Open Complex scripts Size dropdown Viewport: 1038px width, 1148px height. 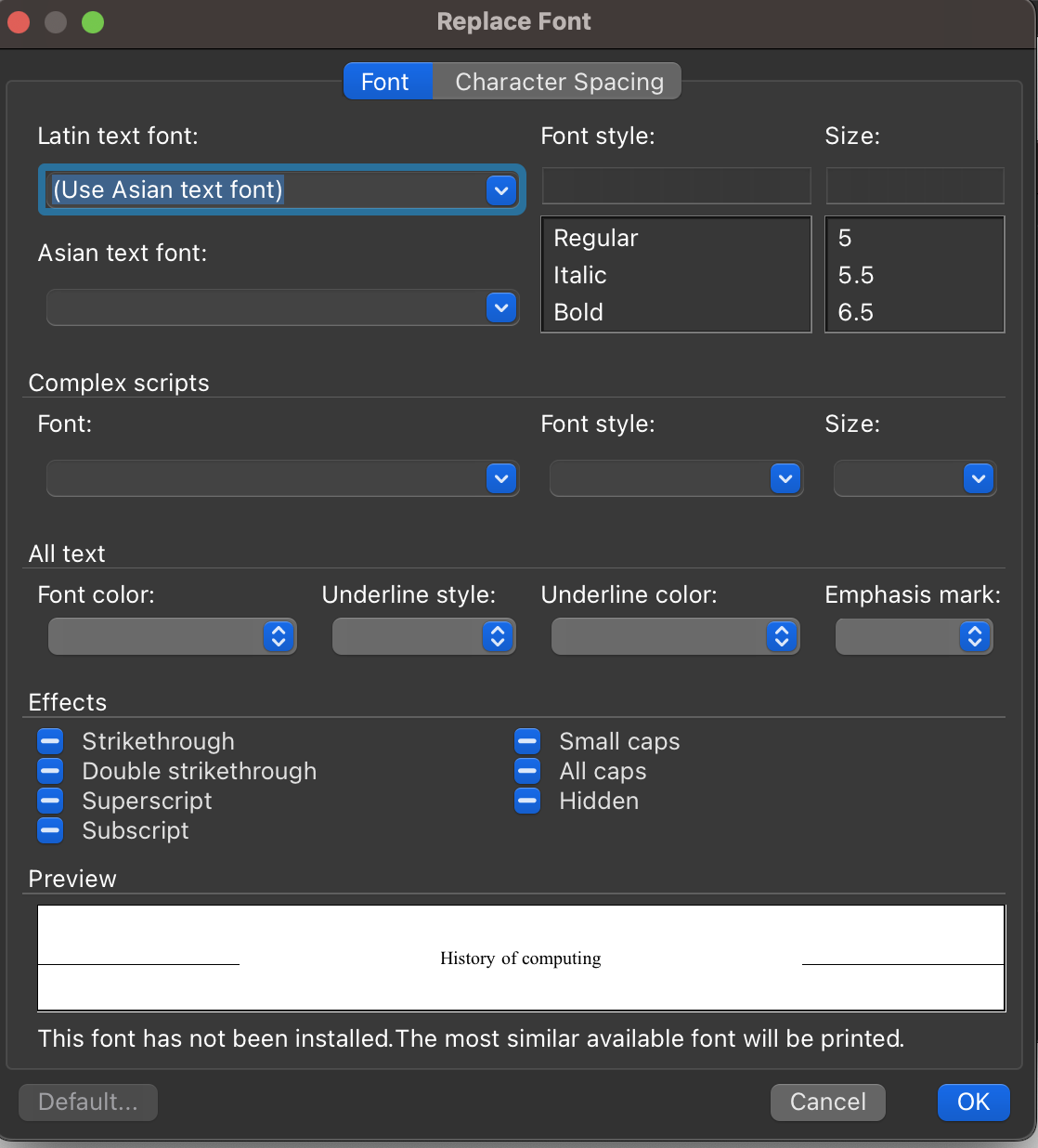point(979,478)
